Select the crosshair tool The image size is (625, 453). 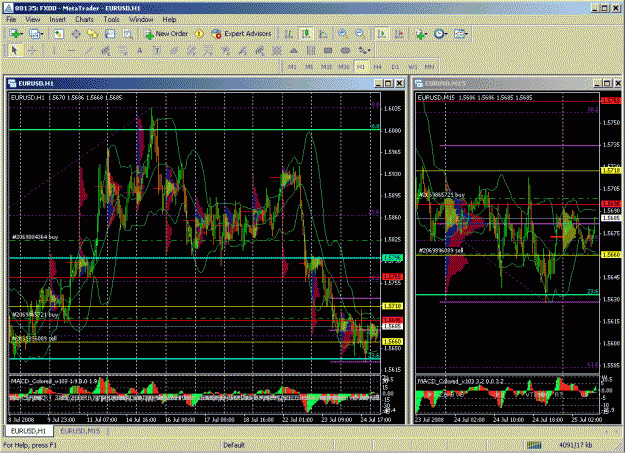point(32,50)
